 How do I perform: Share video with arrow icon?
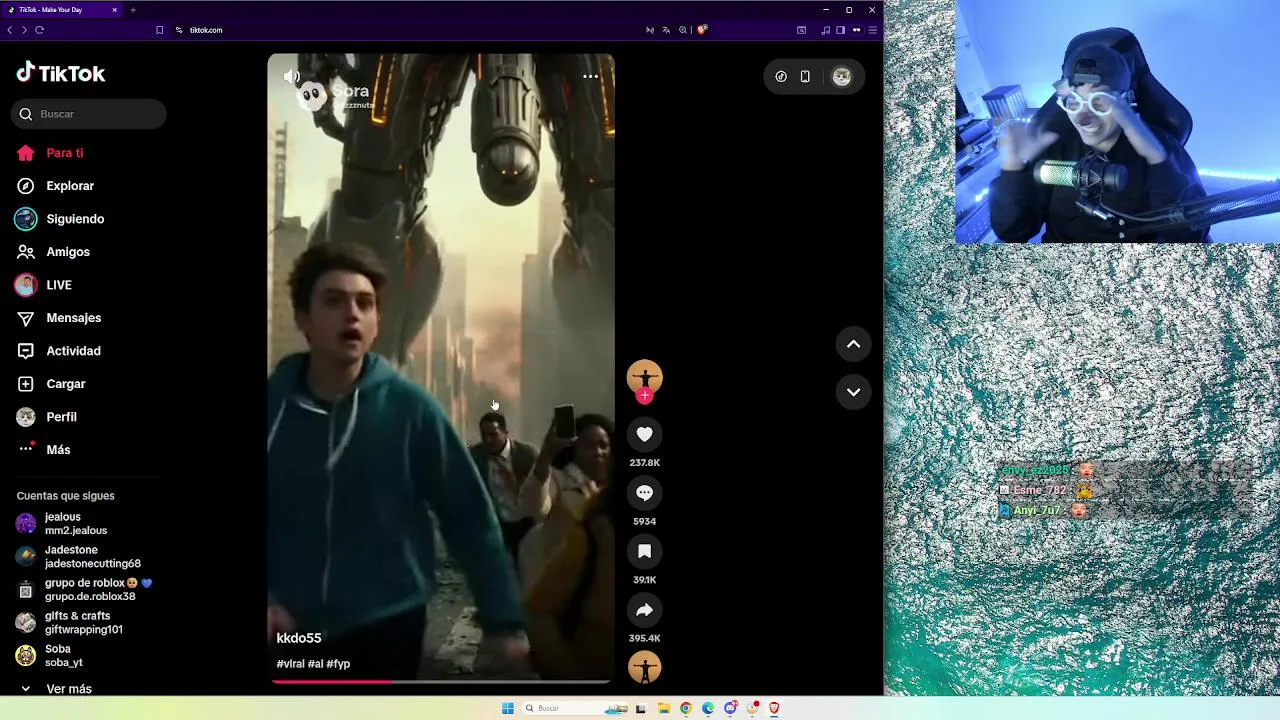pos(644,610)
